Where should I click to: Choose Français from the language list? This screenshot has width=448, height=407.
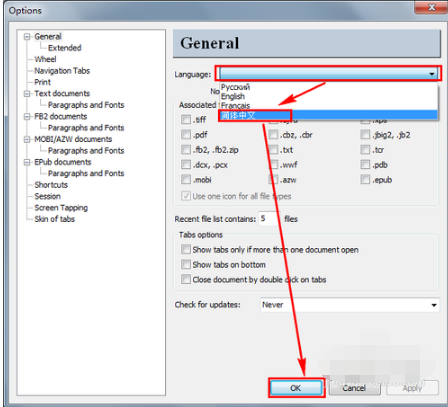click(235, 106)
